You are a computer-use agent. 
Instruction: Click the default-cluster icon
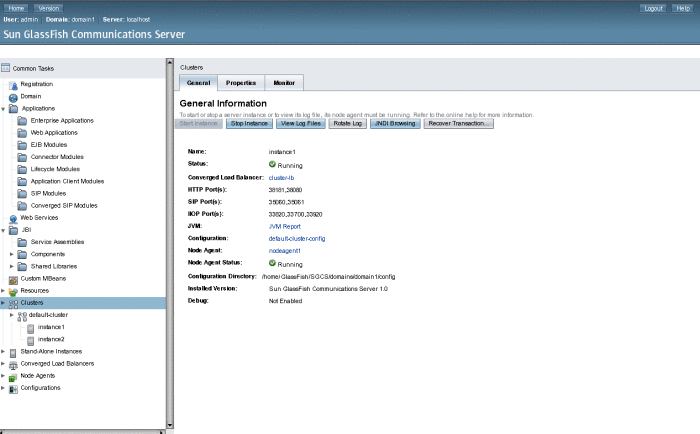pyautogui.click(x=22, y=316)
